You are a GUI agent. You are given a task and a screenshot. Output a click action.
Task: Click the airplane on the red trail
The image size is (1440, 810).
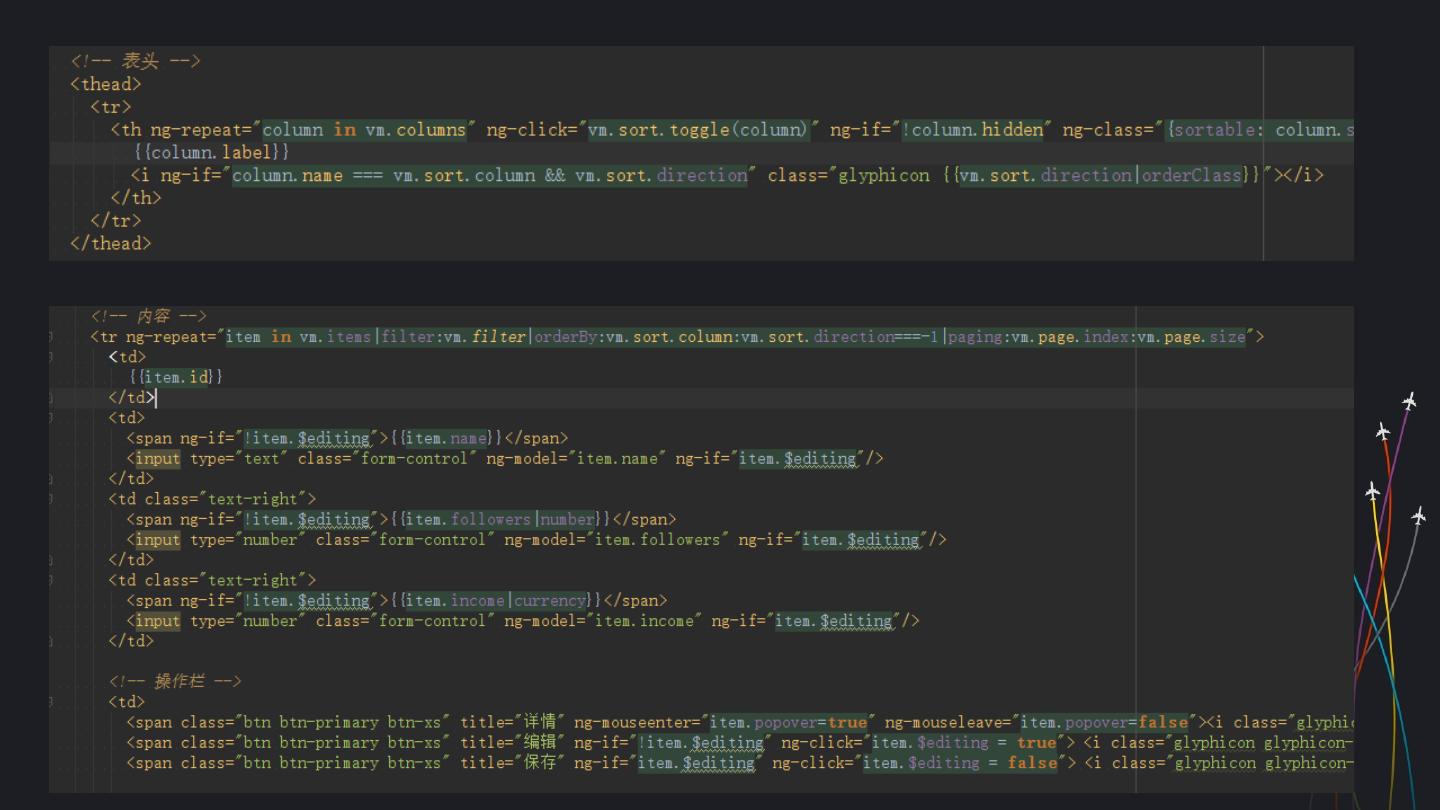pyautogui.click(x=1382, y=431)
